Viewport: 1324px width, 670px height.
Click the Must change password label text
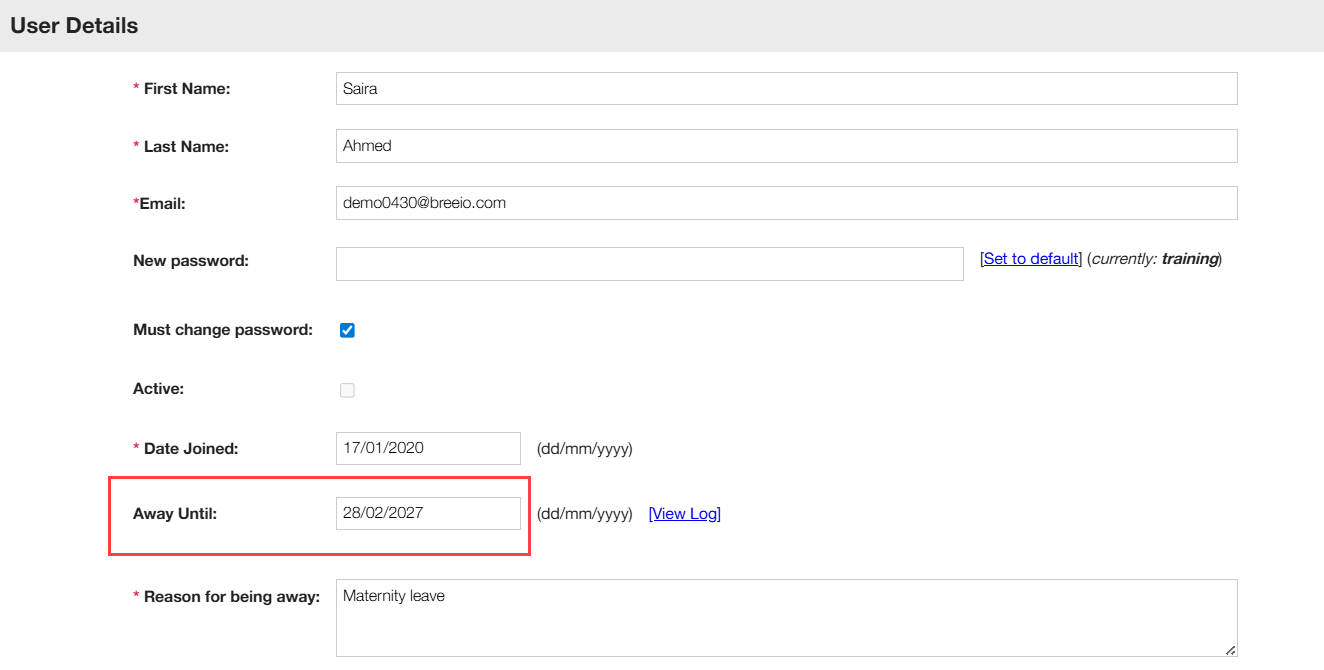[x=222, y=330]
